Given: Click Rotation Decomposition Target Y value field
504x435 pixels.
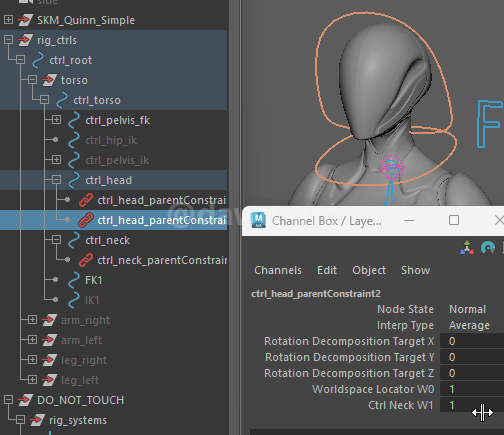Looking at the screenshot, I should point(472,357).
